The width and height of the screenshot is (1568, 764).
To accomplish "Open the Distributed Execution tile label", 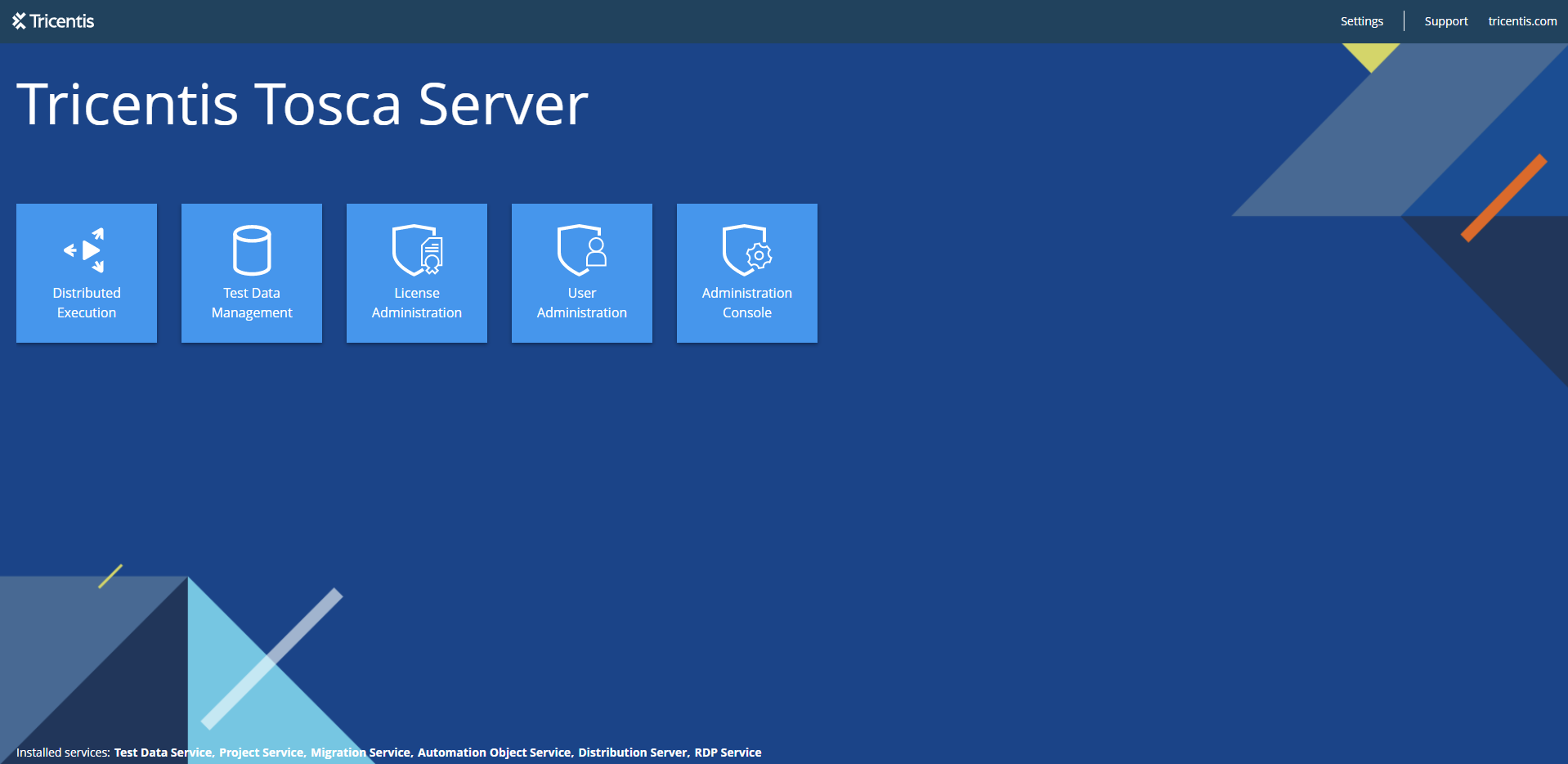I will pos(87,303).
